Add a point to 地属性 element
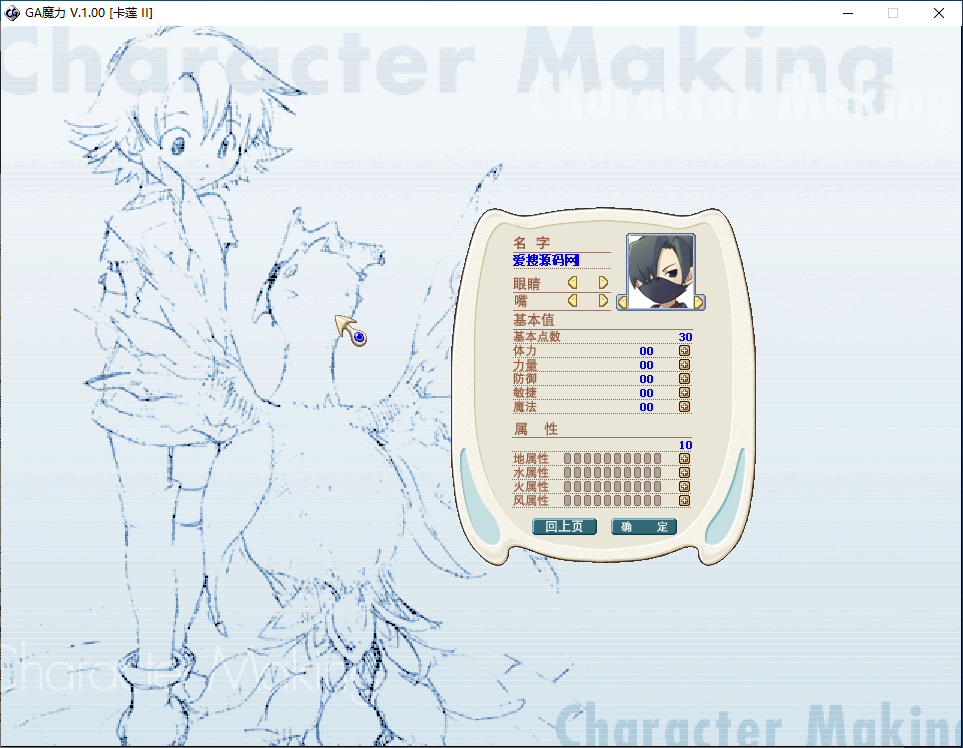This screenshot has height=748, width=963. [684, 459]
